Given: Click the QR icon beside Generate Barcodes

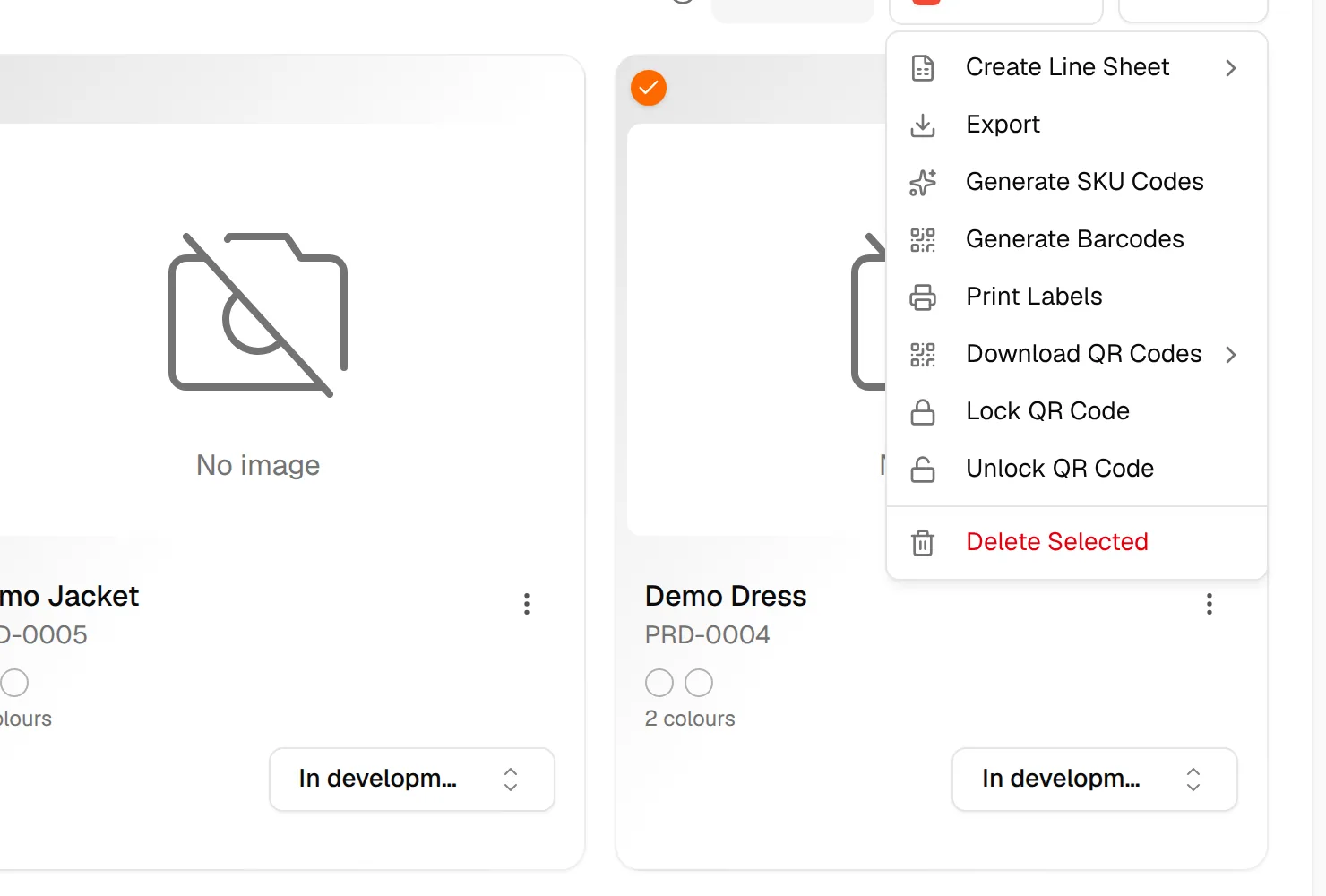Looking at the screenshot, I should pyautogui.click(x=922, y=240).
